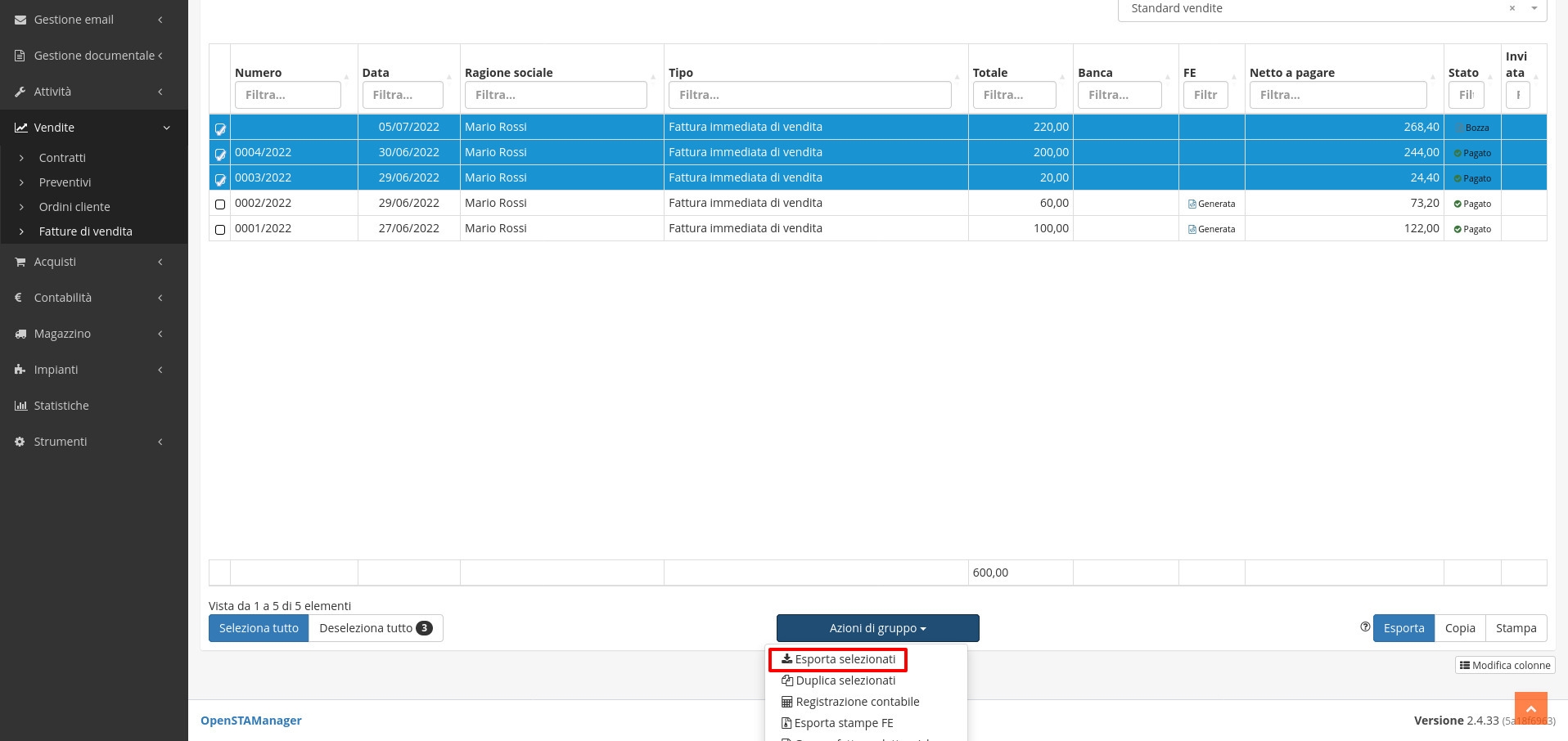
Task: Uncheck the row for invoice 0004/2022
Action: point(220,153)
